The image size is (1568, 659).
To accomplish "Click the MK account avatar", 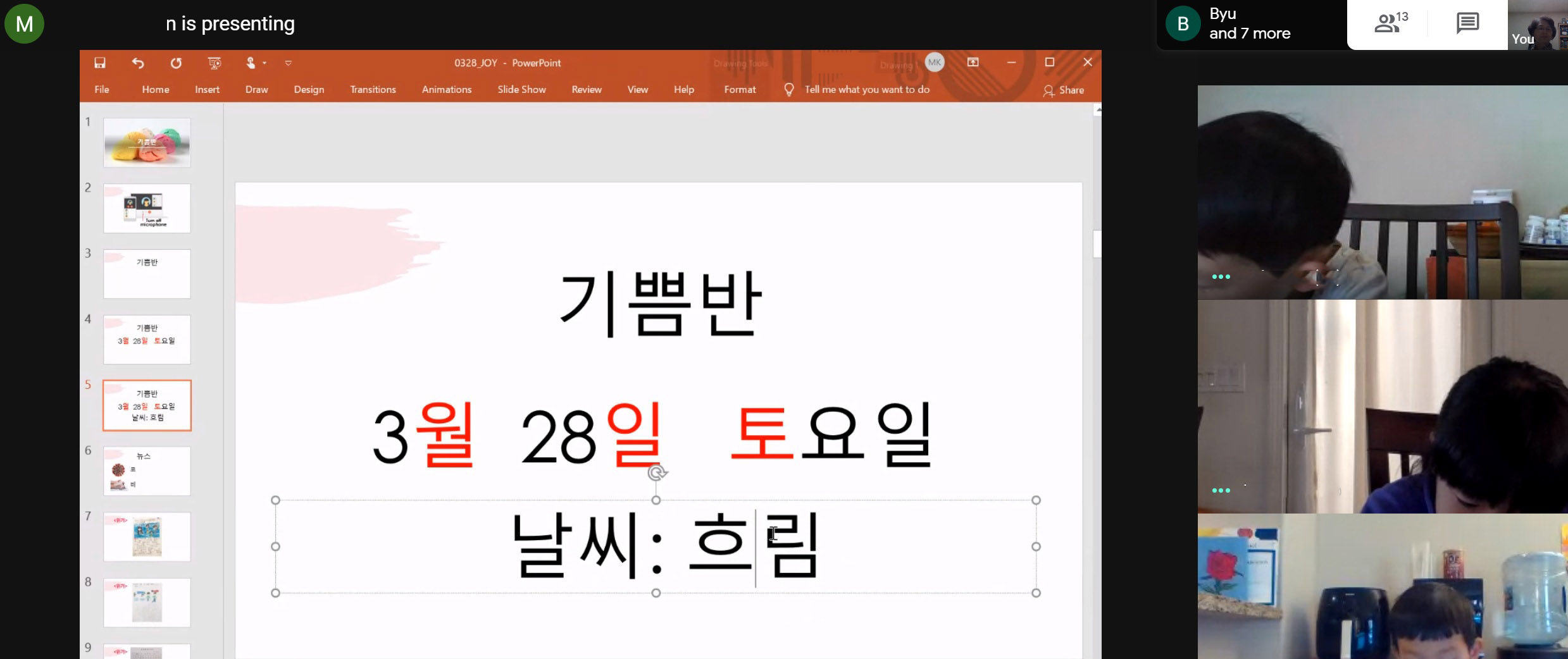I will click(x=935, y=62).
